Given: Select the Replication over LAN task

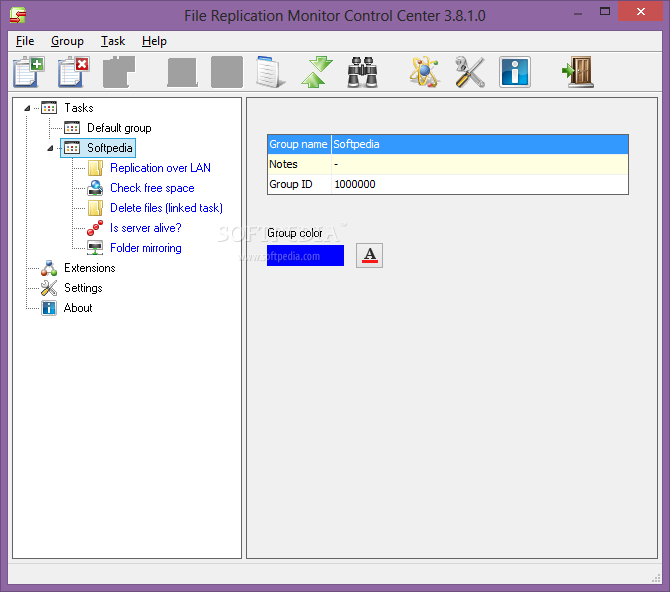Looking at the screenshot, I should [160, 168].
